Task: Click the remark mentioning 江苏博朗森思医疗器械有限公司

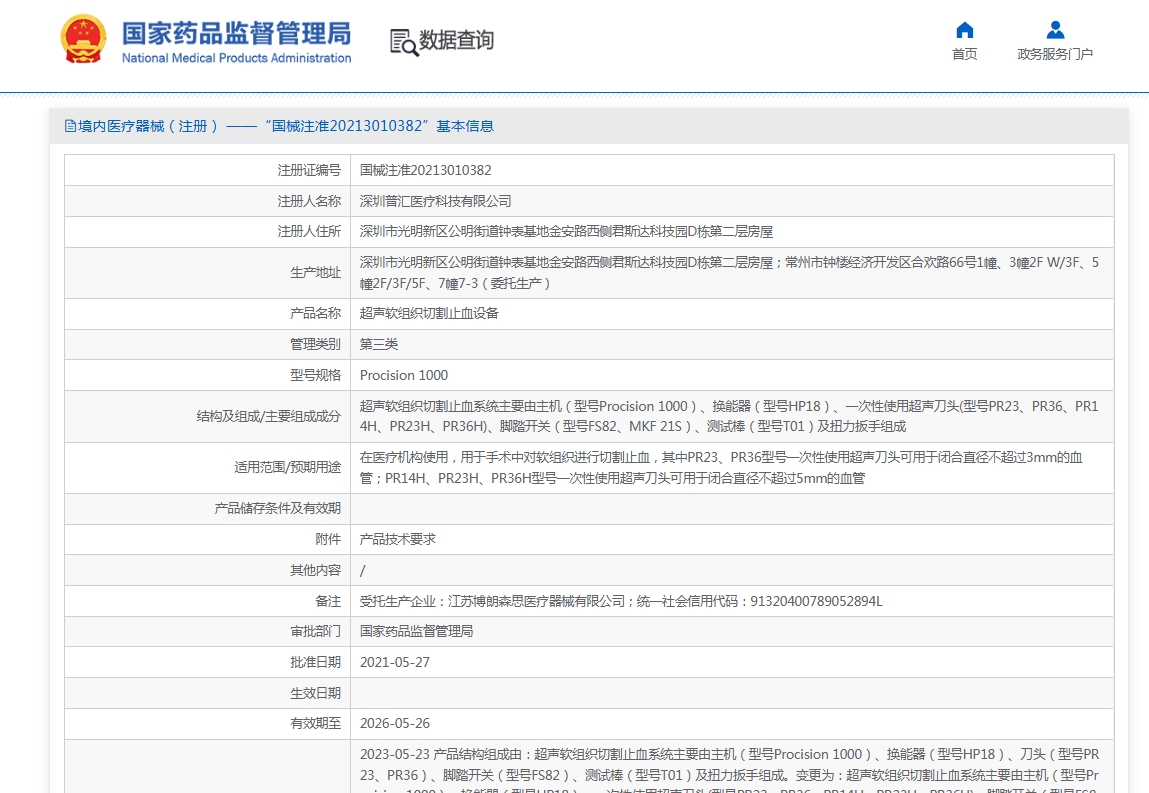Action: pos(621,601)
